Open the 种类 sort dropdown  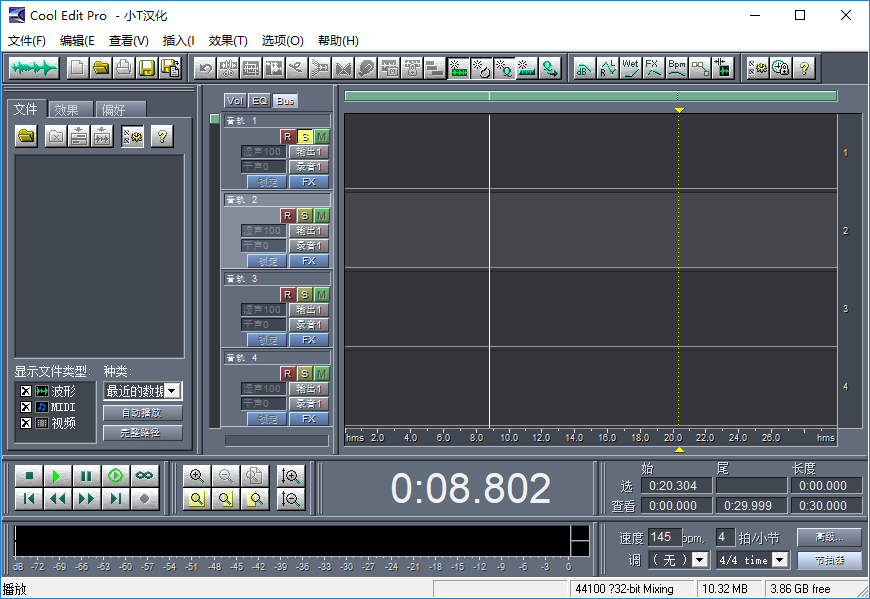pyautogui.click(x=172, y=391)
